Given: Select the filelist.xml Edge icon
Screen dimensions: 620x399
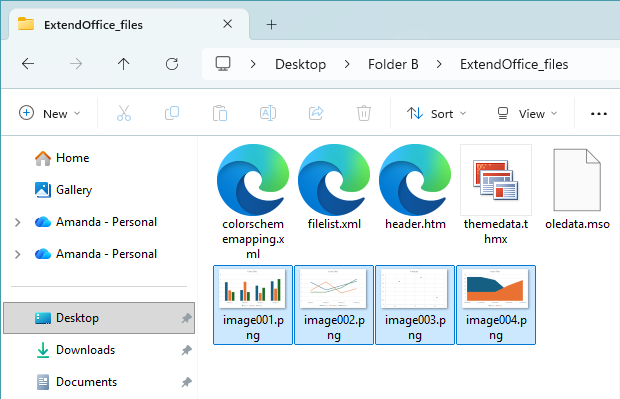Looking at the screenshot, I should tap(334, 180).
